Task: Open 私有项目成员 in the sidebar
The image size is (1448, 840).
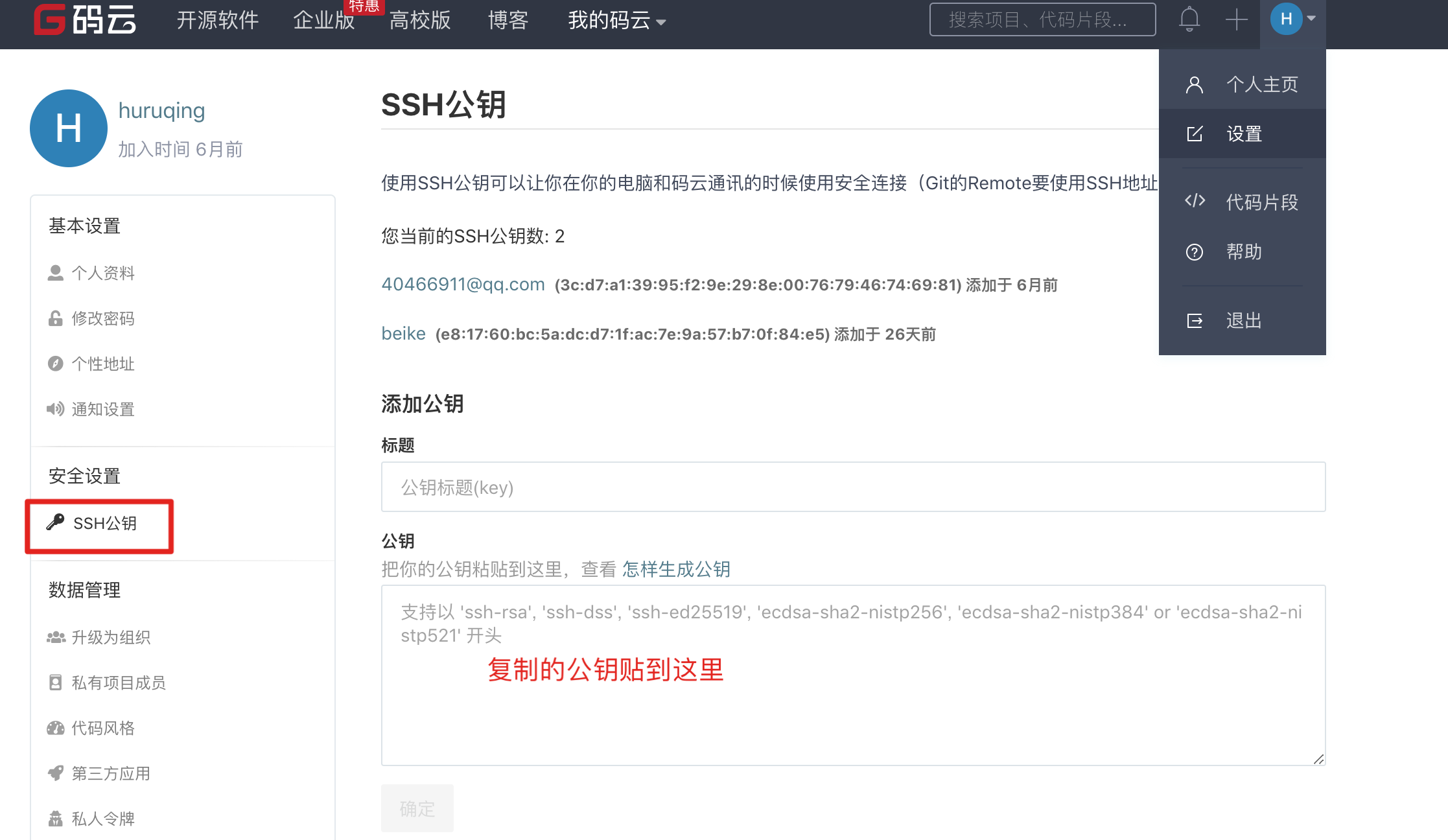Action: (119, 682)
